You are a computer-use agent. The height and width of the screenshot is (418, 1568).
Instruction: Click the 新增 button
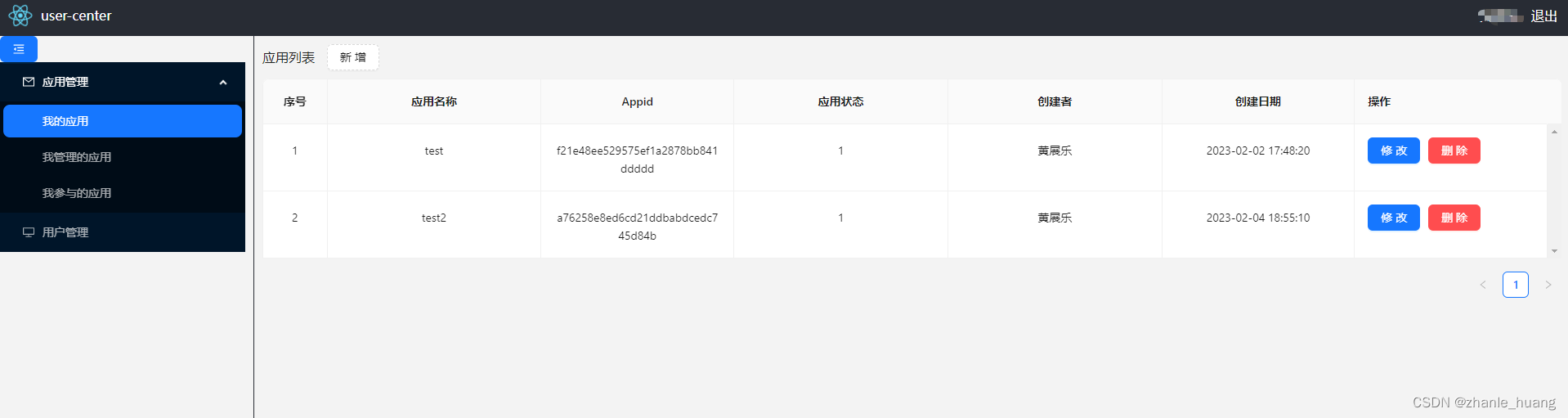click(353, 57)
